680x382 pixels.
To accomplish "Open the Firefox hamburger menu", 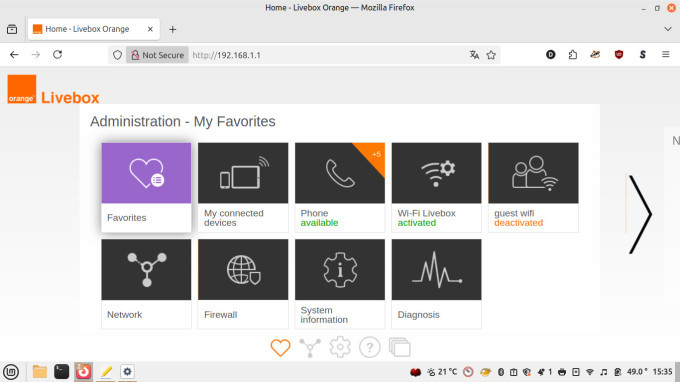I will (x=666, y=55).
